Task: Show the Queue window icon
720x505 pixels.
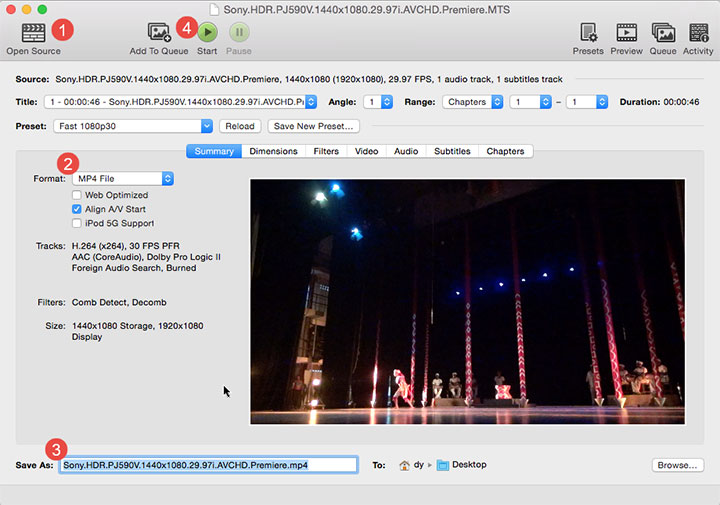Action: click(x=662, y=32)
